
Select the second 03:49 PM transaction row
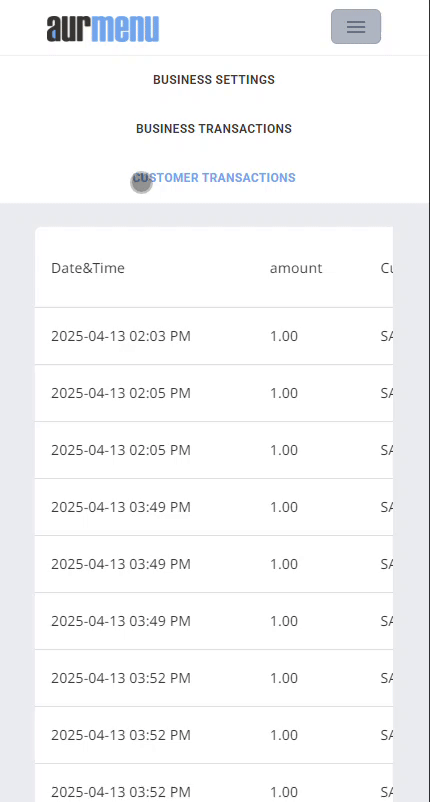(214, 564)
